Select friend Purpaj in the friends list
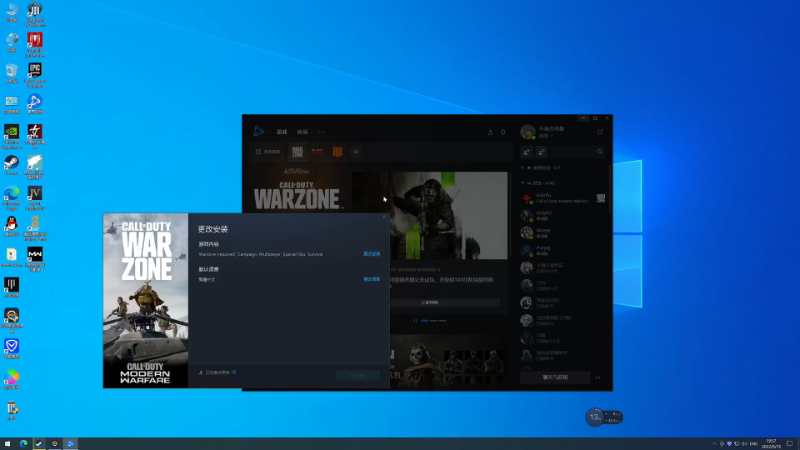The image size is (800, 450). (561, 251)
